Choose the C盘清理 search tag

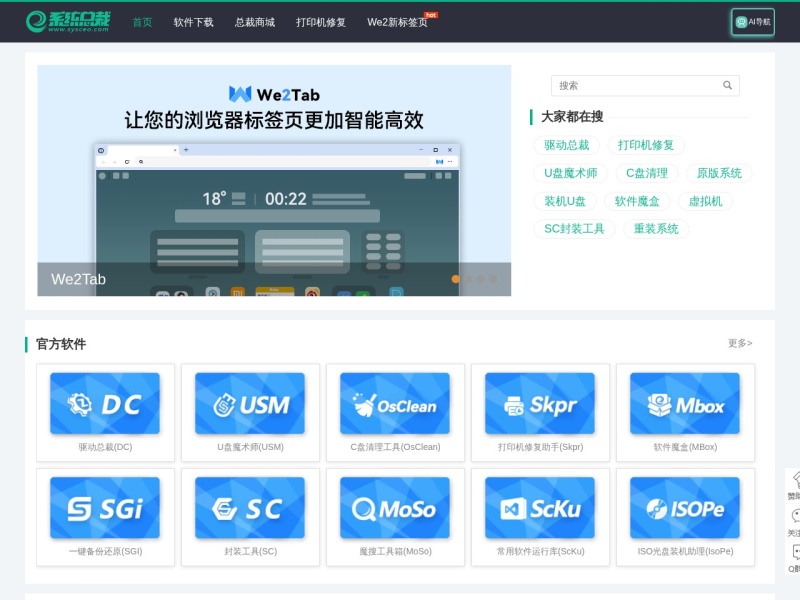647,173
